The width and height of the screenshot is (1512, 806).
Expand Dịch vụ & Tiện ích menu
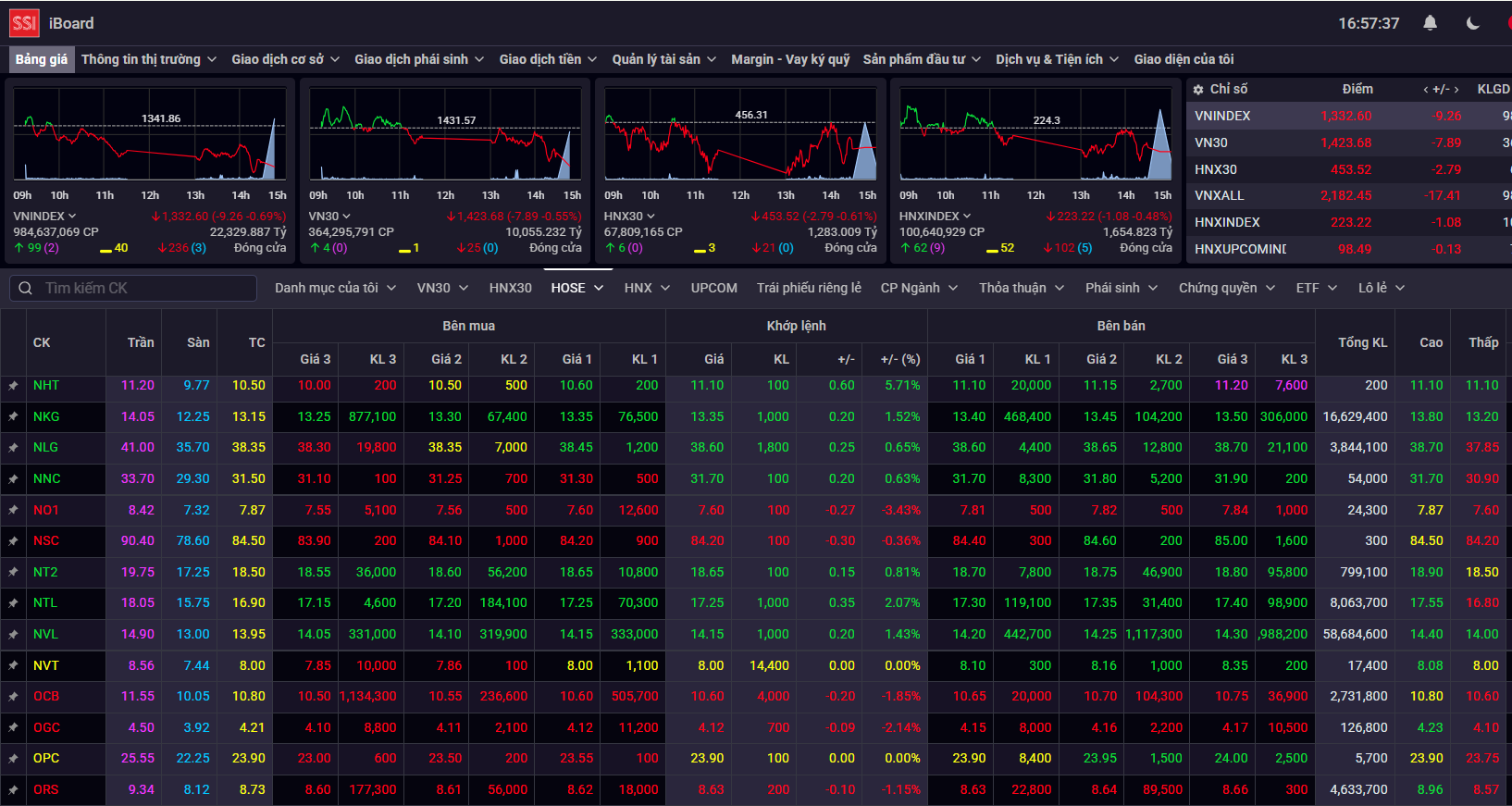pos(1058,59)
